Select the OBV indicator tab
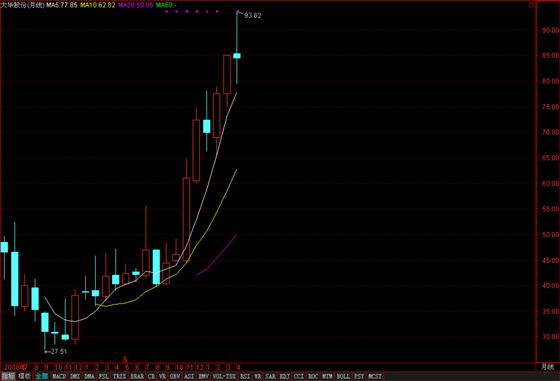560x381 pixels. 175,376
